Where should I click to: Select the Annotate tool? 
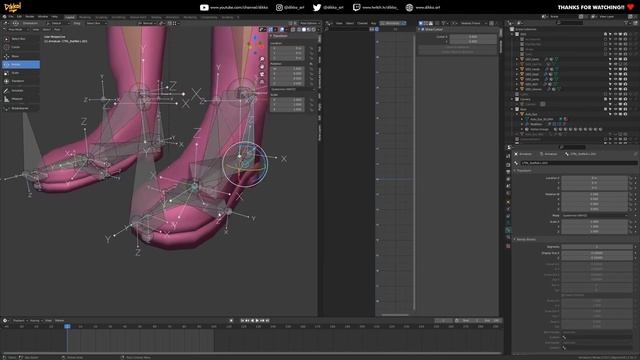pyautogui.click(x=21, y=91)
